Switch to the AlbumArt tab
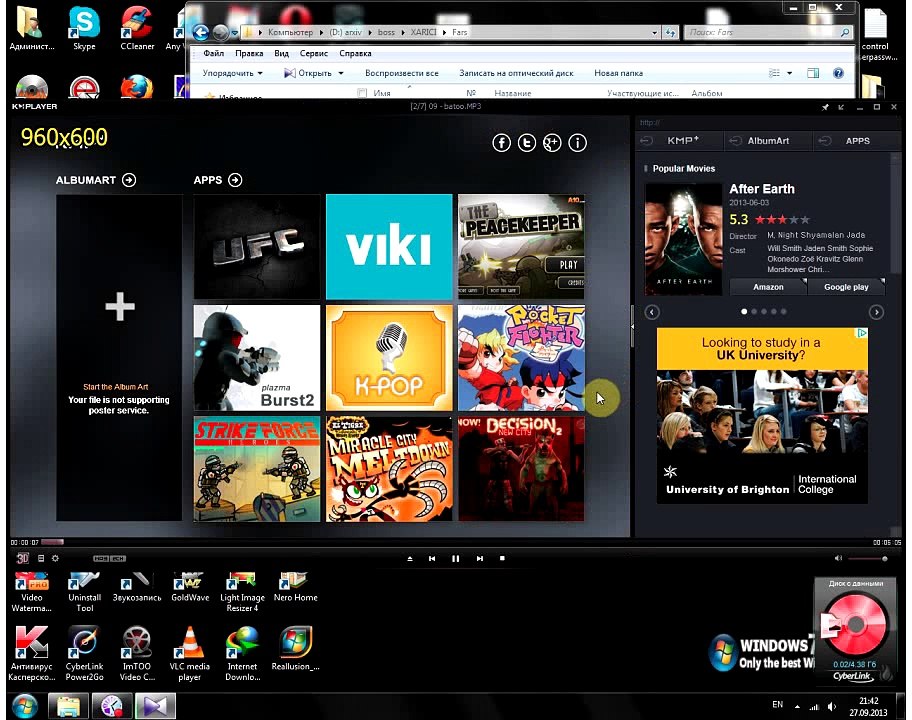912x720 pixels. (x=768, y=141)
